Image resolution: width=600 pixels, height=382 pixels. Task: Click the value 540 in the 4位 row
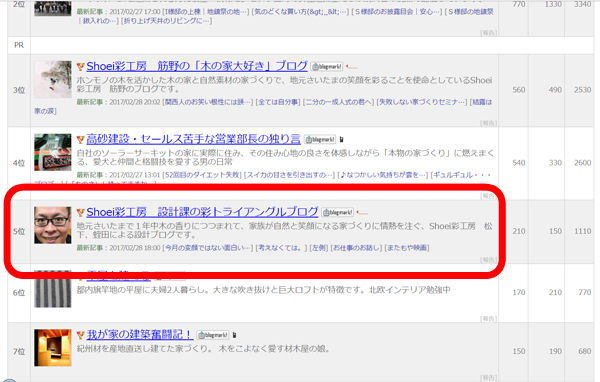click(x=519, y=163)
